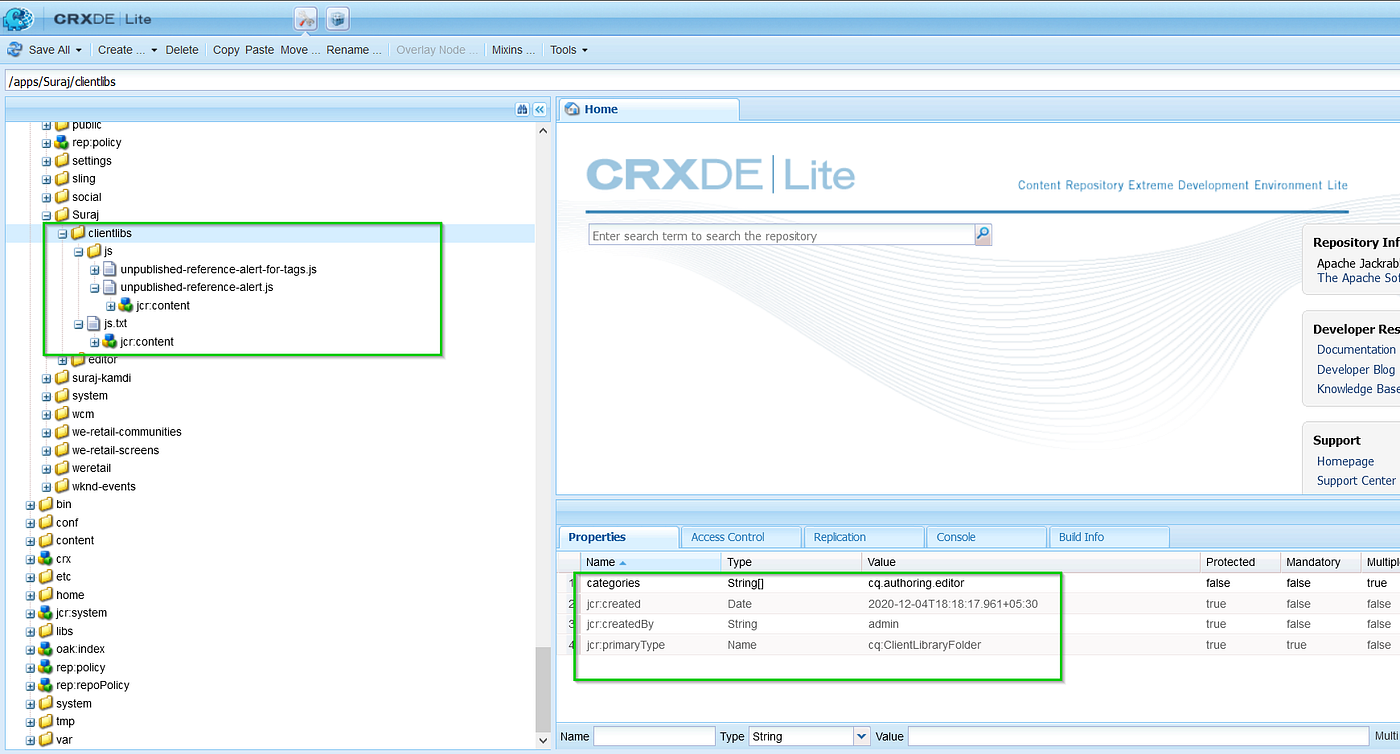
Task: Open the Package Manager cube icon
Action: [338, 18]
